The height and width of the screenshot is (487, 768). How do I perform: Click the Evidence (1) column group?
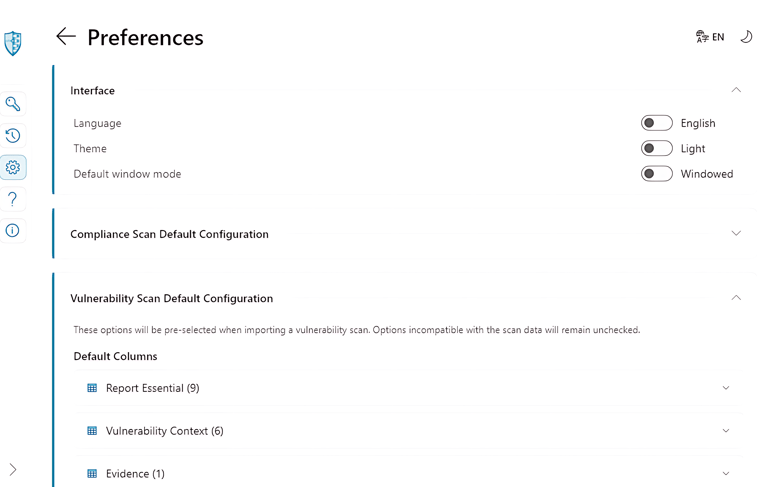[135, 474]
